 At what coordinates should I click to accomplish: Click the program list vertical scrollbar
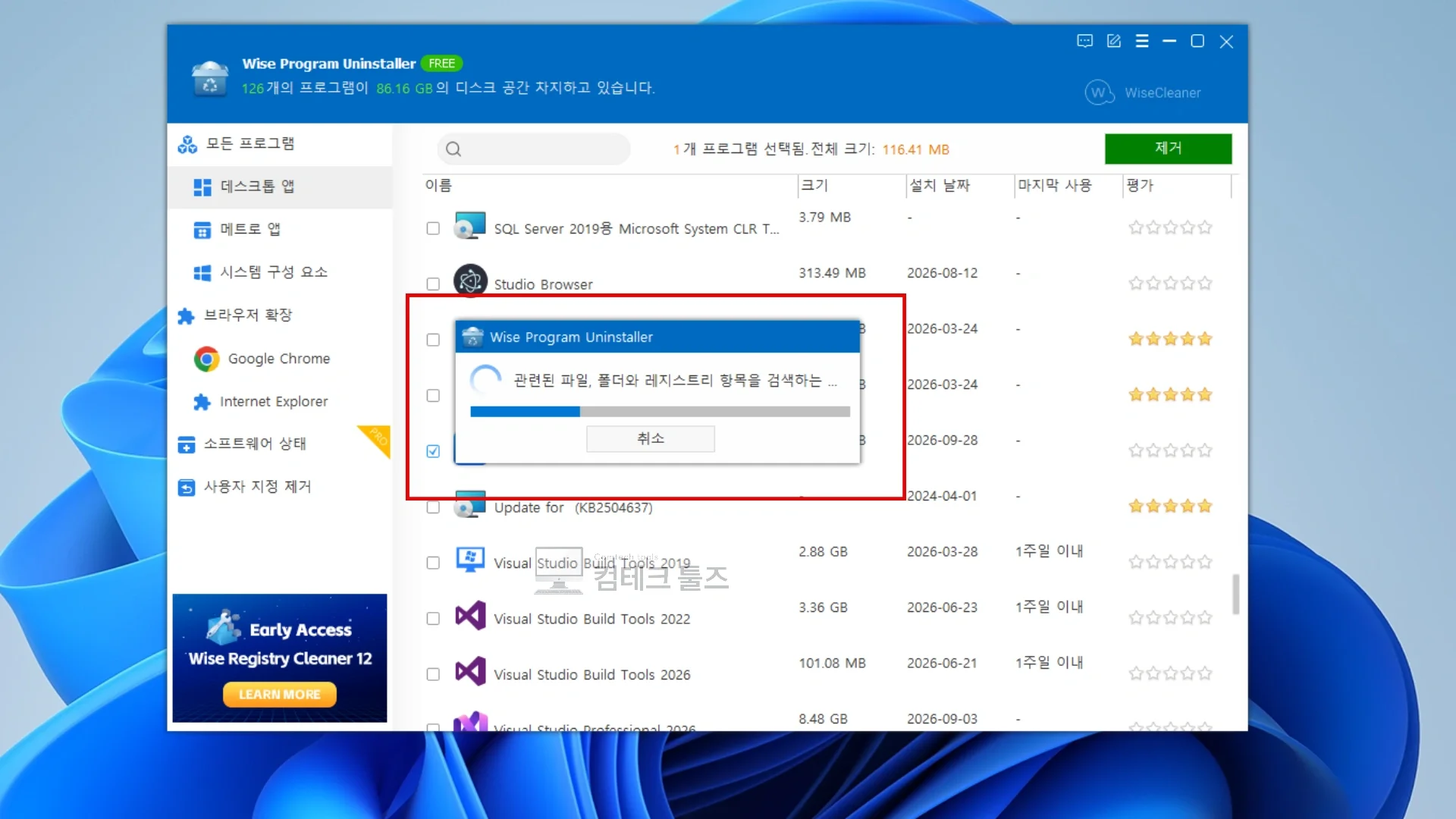pos(1236,594)
